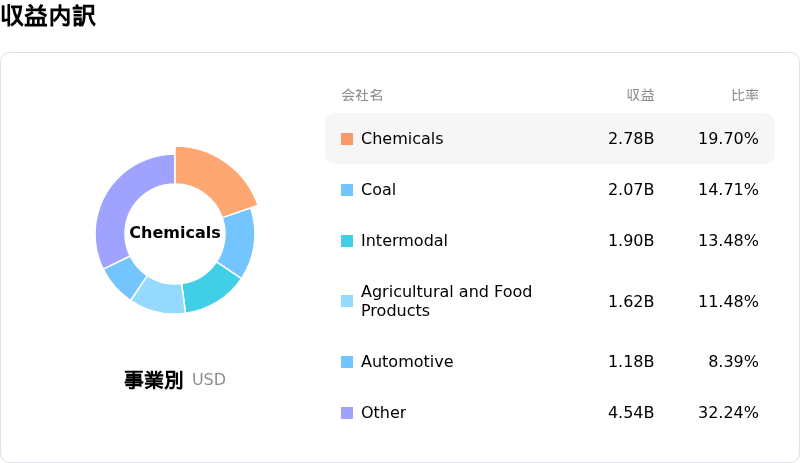Click the Automotive legend color square
This screenshot has width=800, height=463.
tap(347, 362)
